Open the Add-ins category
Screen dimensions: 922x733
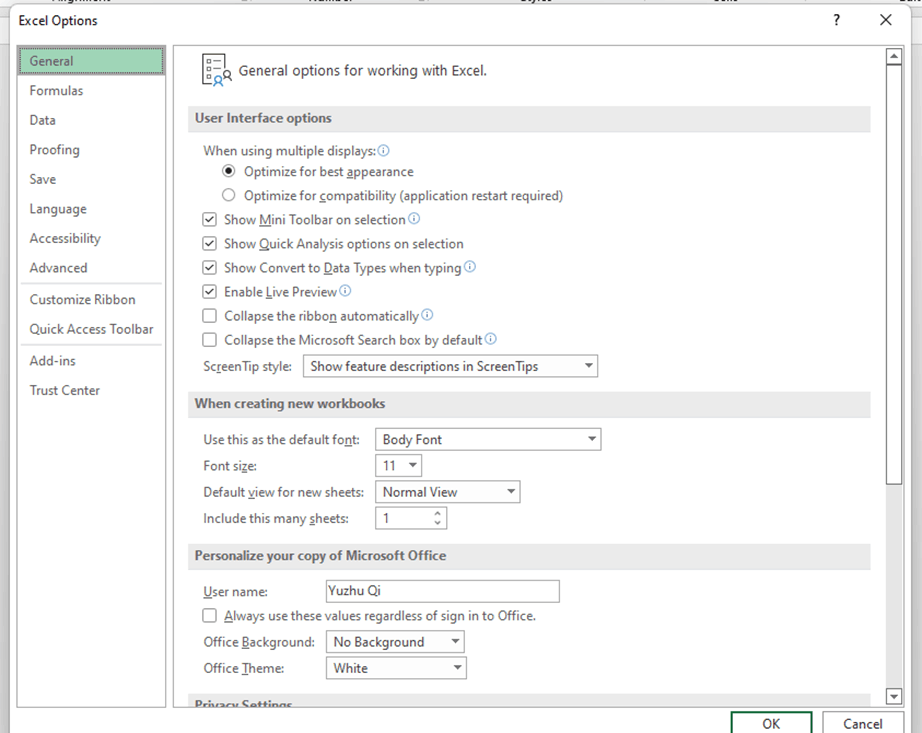(91, 360)
